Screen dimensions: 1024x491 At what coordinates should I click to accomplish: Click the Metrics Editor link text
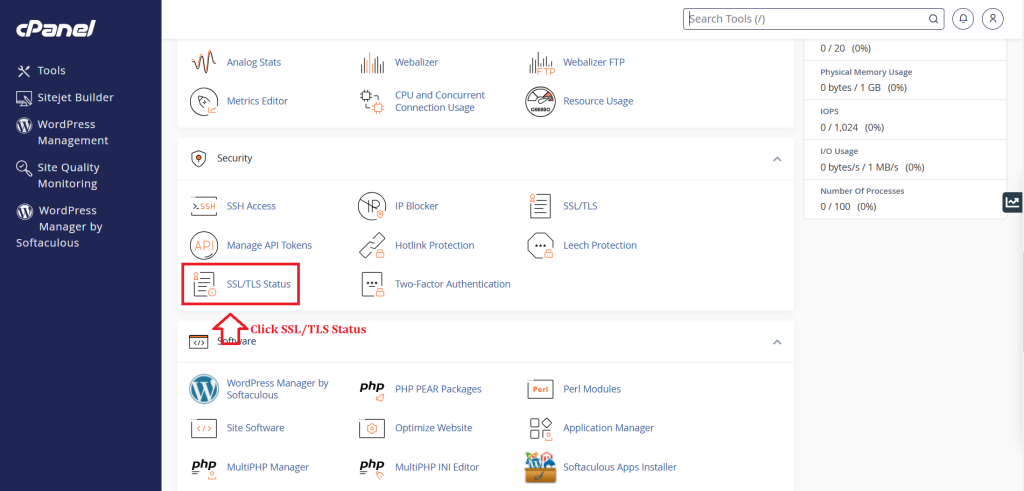(257, 101)
